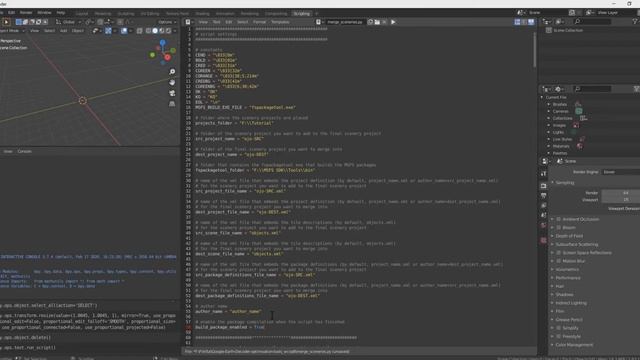The height and width of the screenshot is (360, 640).
Task: Open the Format menu in text editor
Action: [x=259, y=22]
